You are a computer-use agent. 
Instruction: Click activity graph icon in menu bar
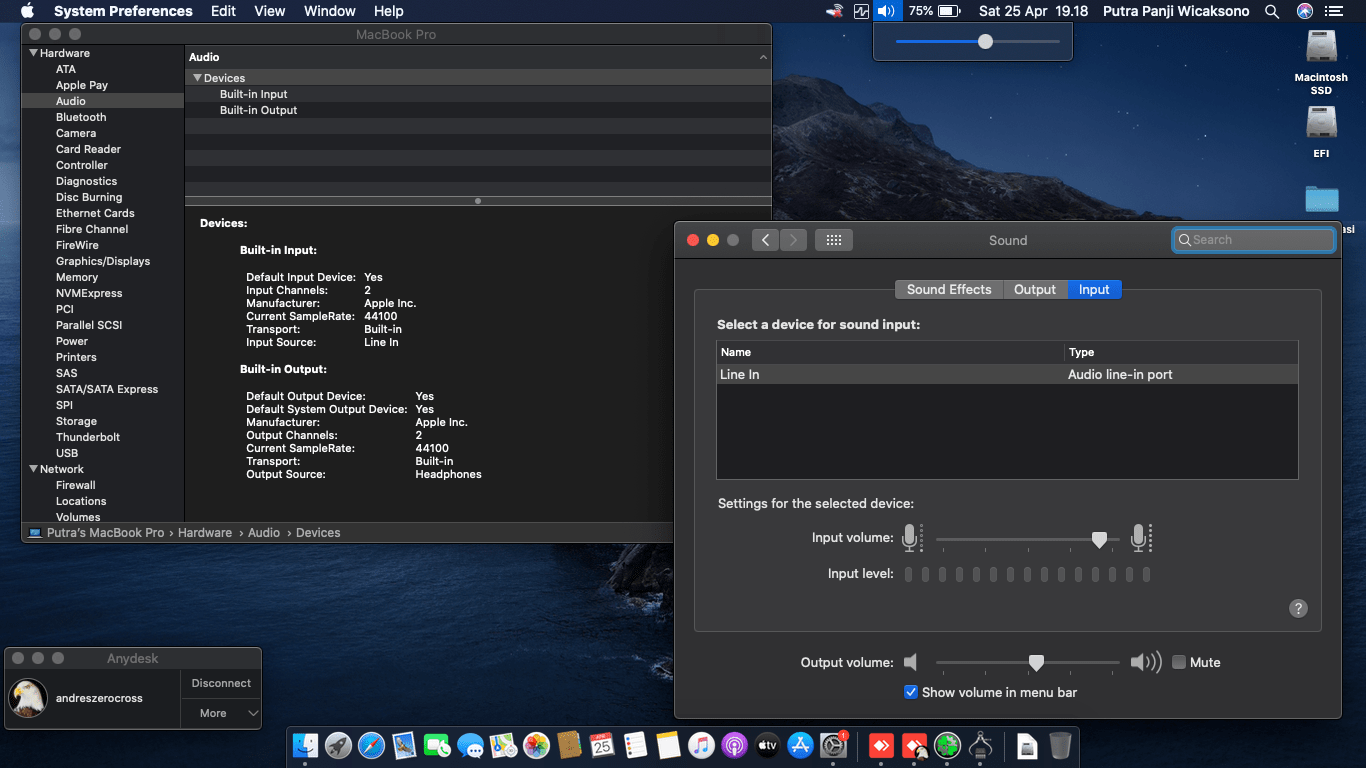click(x=862, y=11)
